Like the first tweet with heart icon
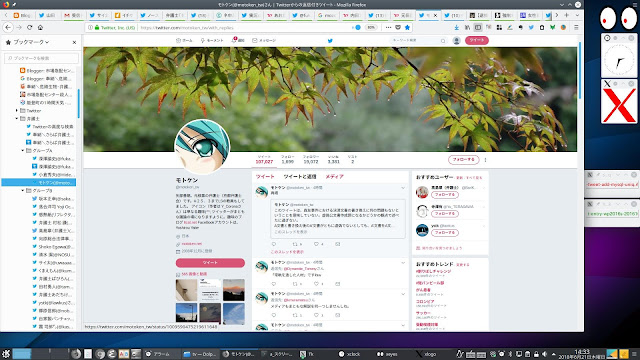Viewport: 640px width, 360px height. [x=316, y=244]
